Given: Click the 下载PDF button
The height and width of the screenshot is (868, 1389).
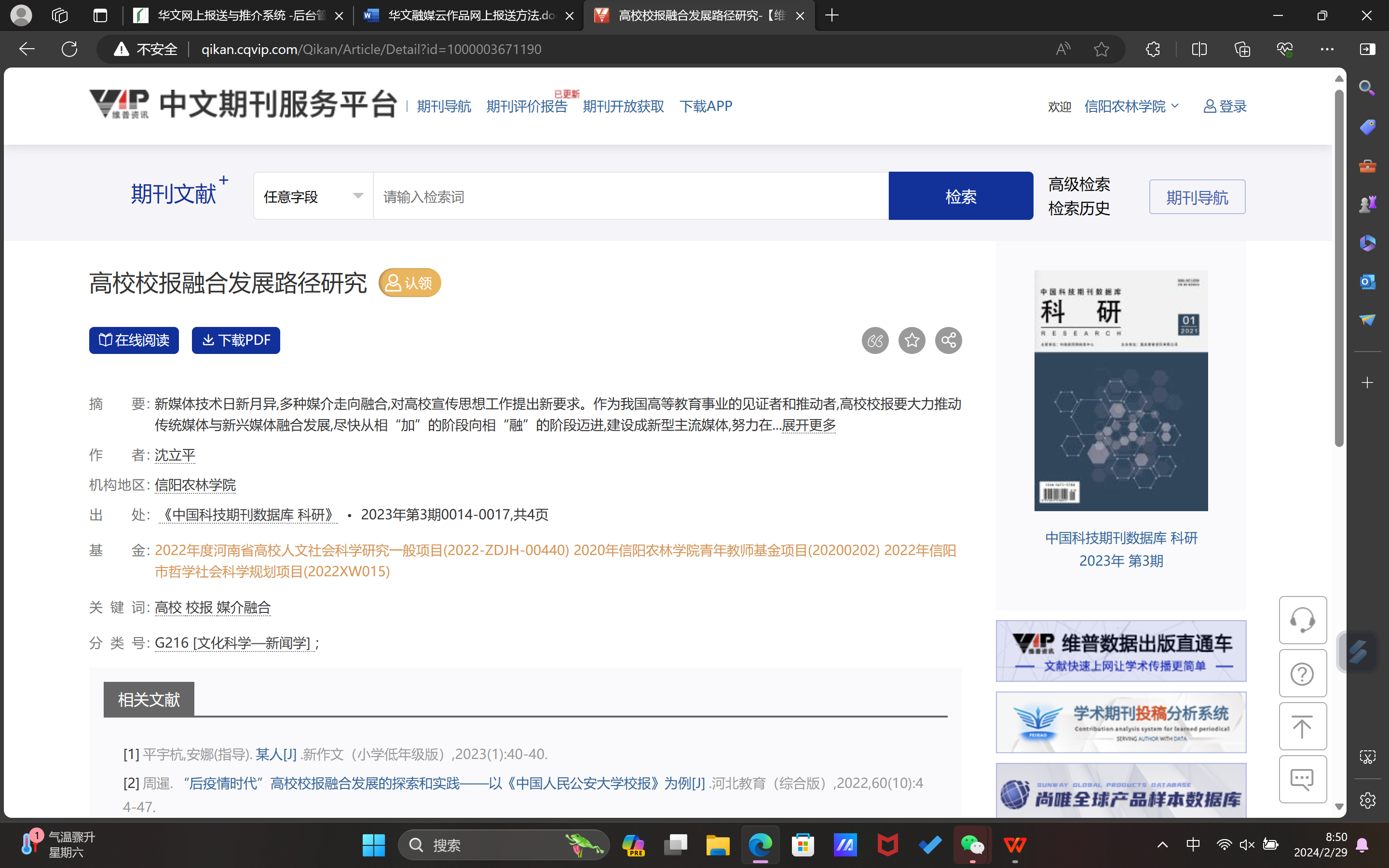Looking at the screenshot, I should [236, 340].
